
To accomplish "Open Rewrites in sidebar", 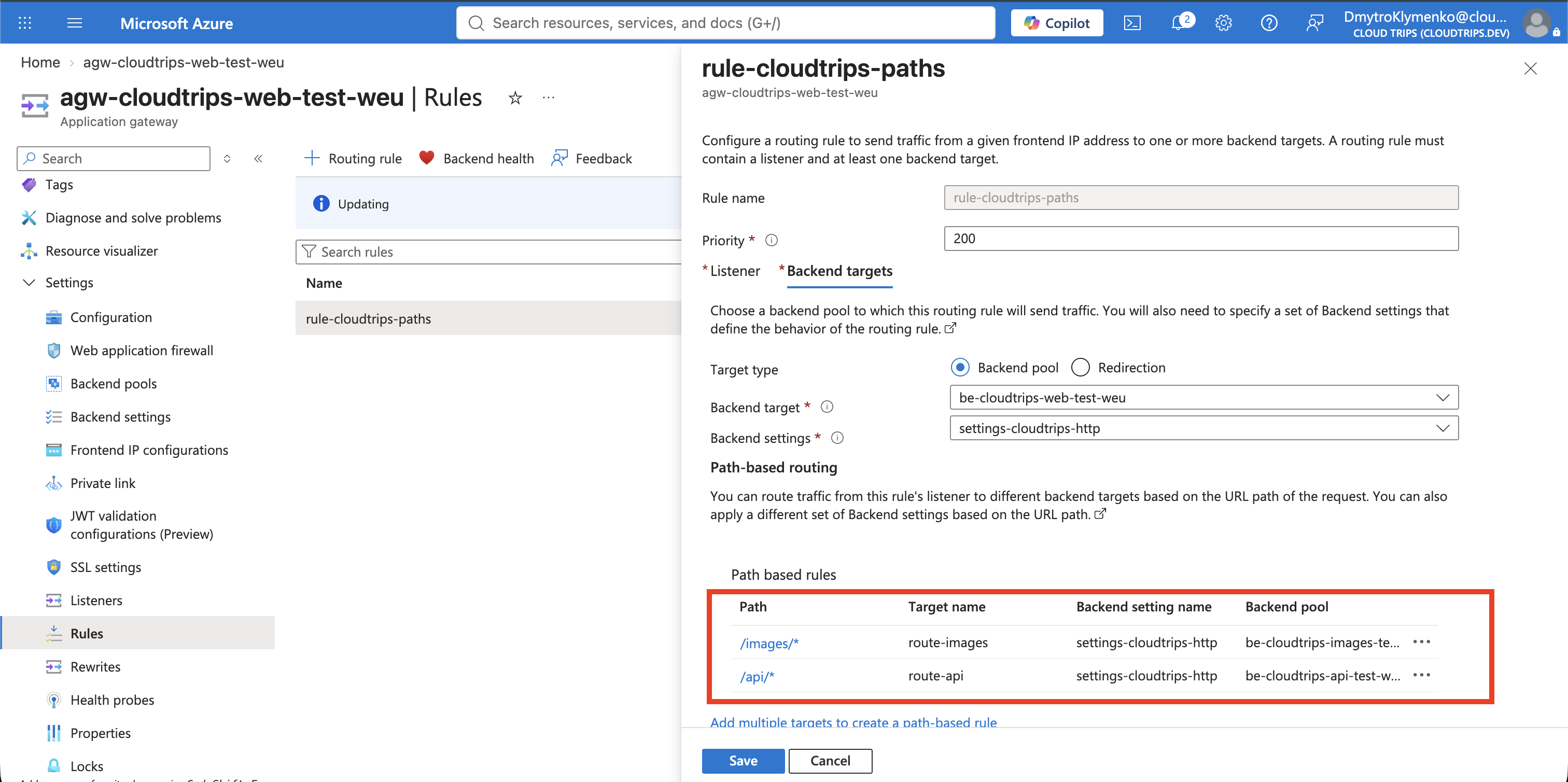I will click(95, 667).
